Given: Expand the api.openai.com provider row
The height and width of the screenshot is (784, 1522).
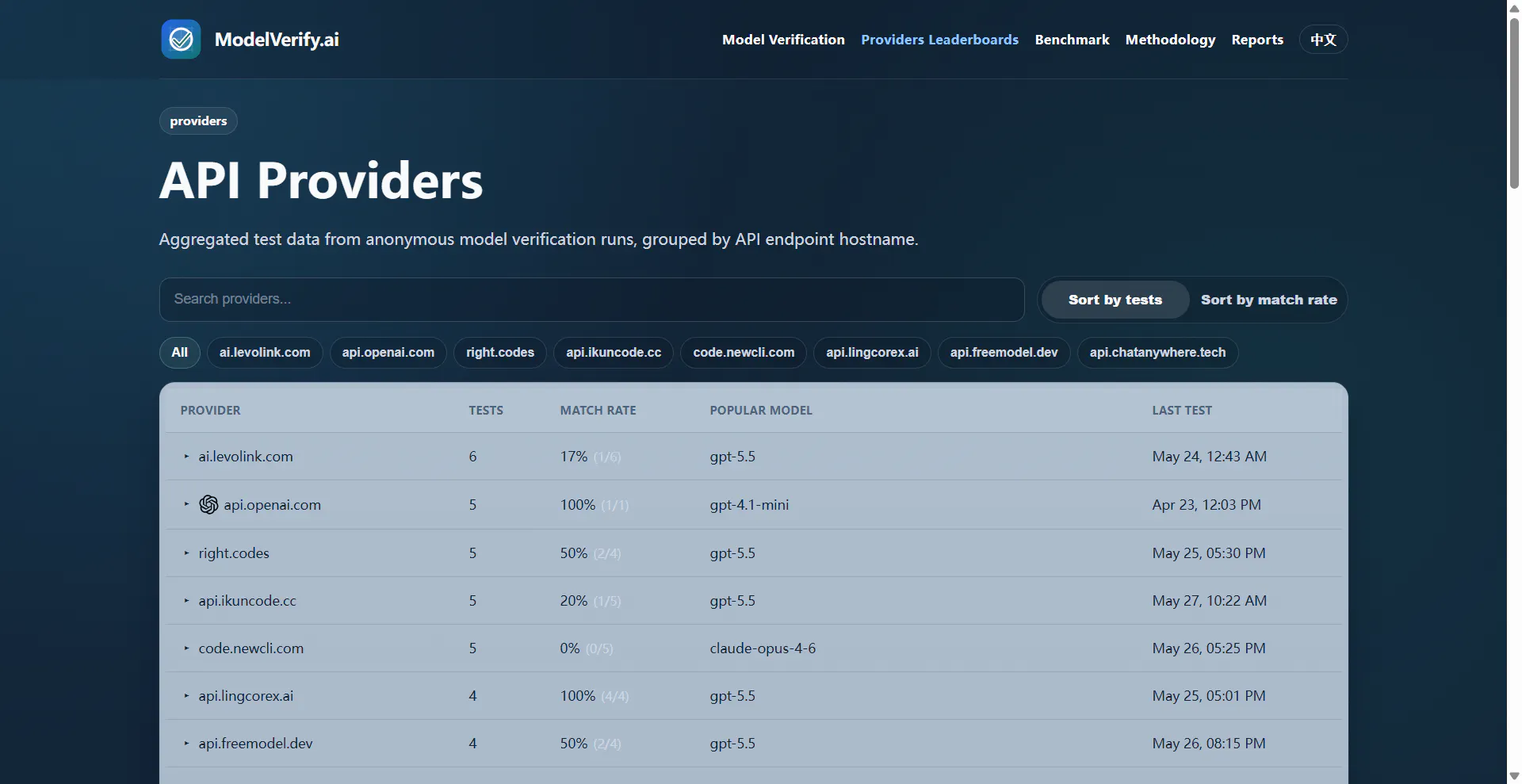Looking at the screenshot, I should click(x=186, y=504).
